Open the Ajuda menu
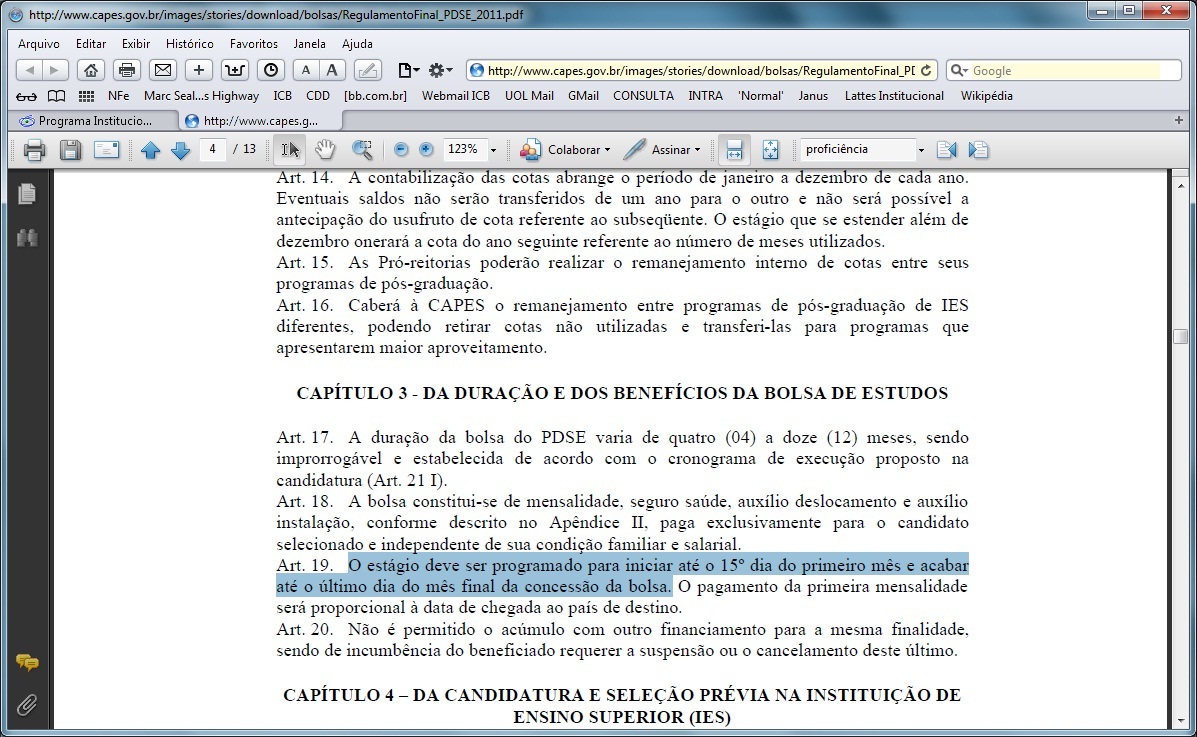The width and height of the screenshot is (1197, 737). point(357,44)
